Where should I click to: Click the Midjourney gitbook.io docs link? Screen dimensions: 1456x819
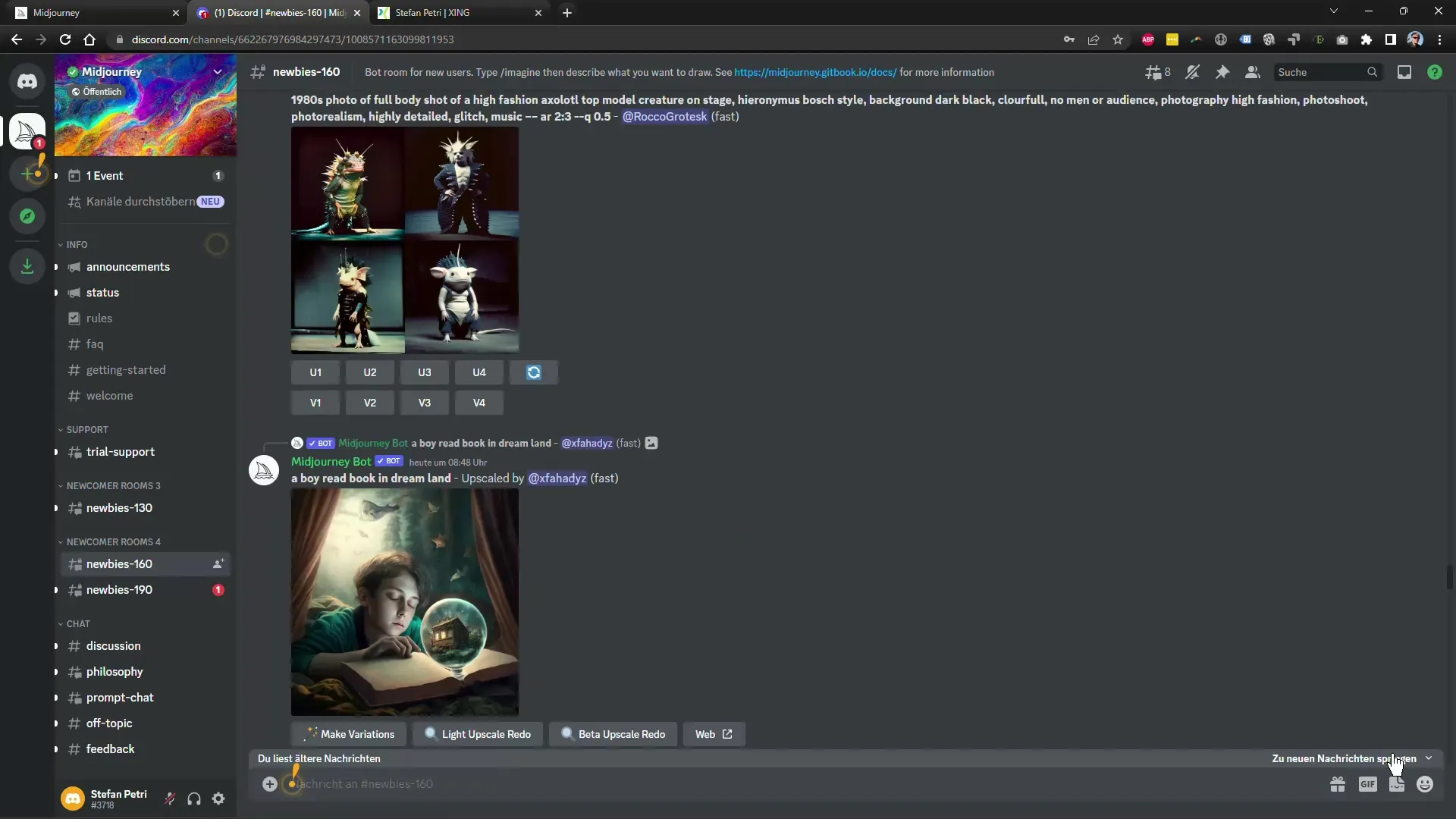[815, 72]
